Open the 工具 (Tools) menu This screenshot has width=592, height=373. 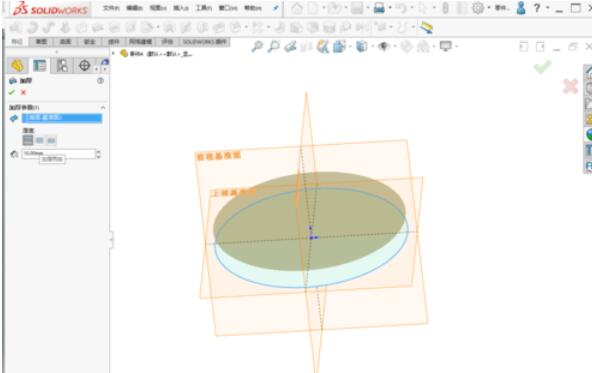tap(204, 8)
